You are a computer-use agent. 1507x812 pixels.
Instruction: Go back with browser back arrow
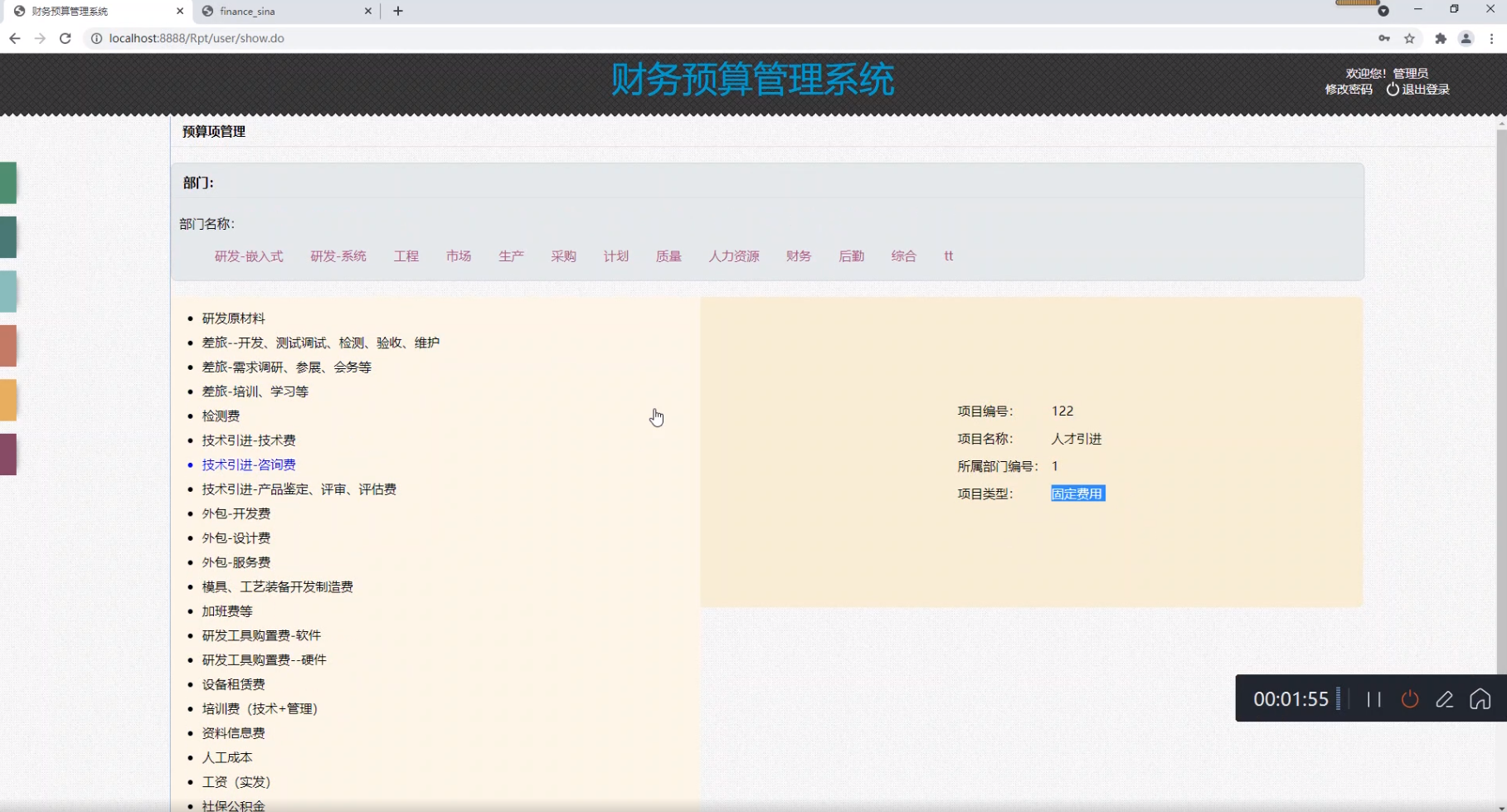(x=14, y=38)
